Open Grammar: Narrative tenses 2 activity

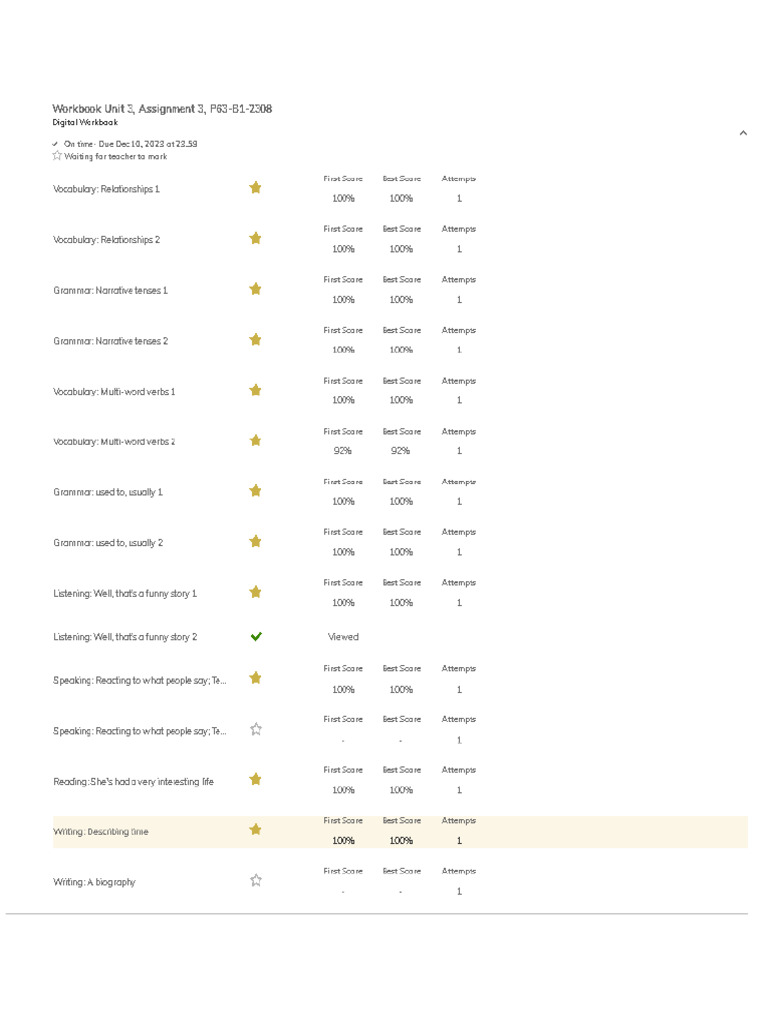tap(110, 341)
